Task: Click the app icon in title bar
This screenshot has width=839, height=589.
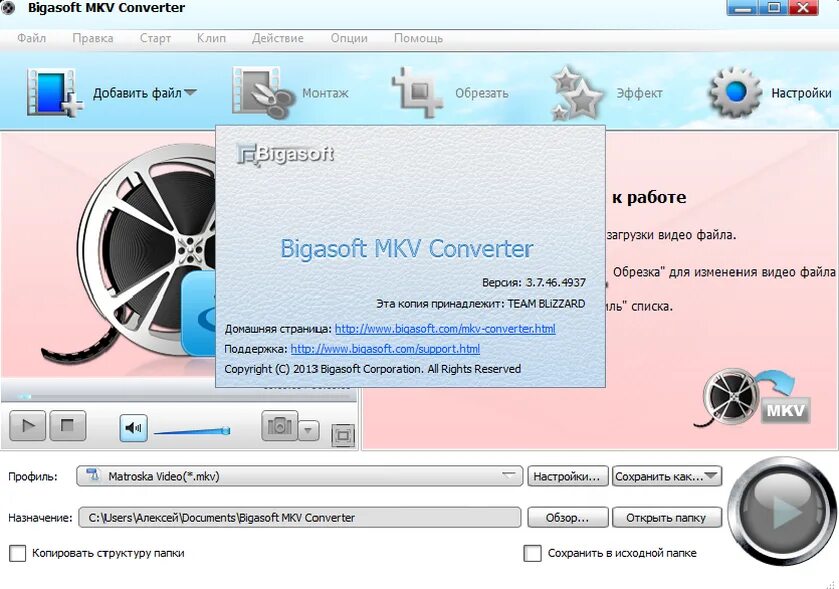Action: [8, 7]
